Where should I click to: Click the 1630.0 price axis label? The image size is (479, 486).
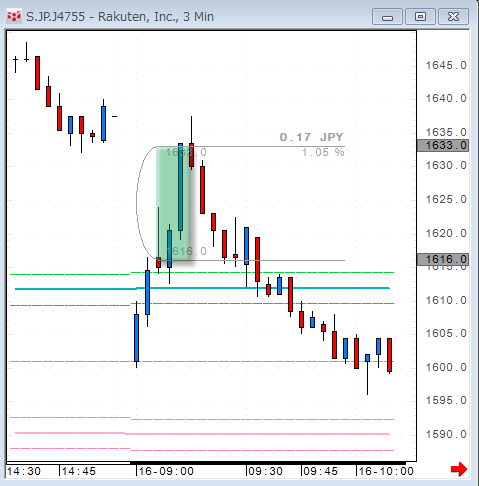coord(446,165)
